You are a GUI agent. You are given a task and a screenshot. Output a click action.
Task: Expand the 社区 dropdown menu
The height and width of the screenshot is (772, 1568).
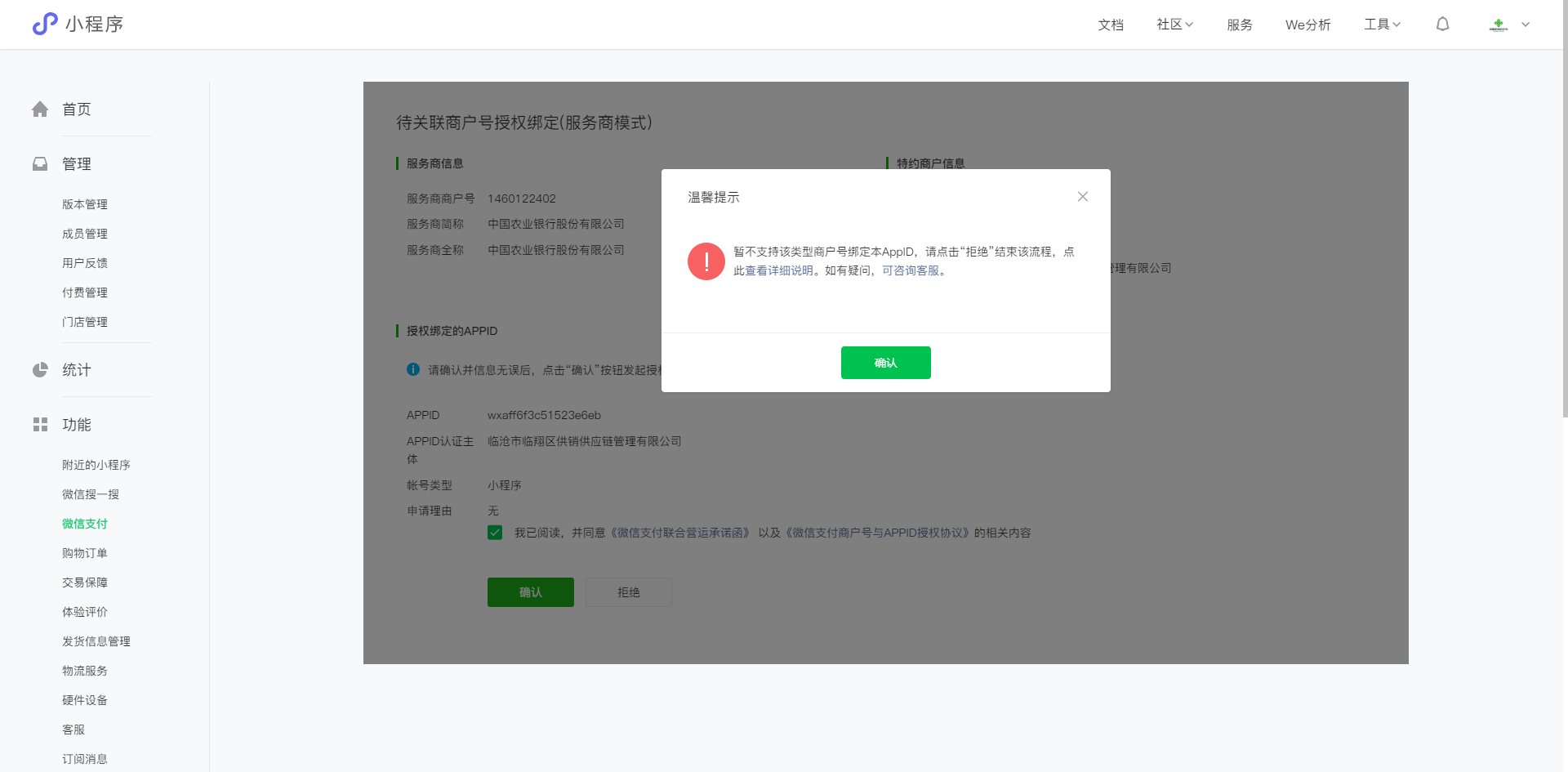pos(1175,25)
